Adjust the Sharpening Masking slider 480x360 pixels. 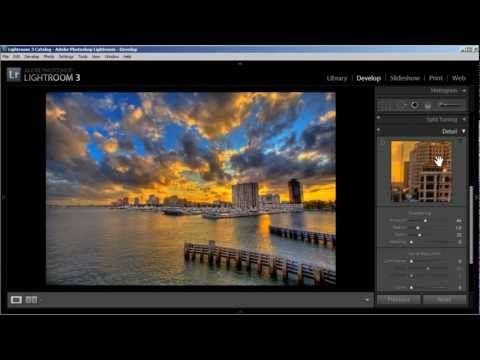411,242
